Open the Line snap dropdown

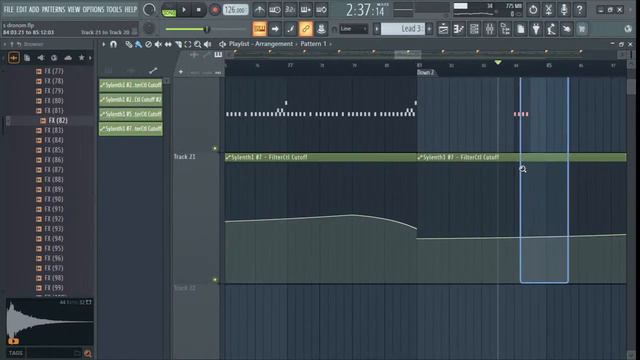(353, 29)
